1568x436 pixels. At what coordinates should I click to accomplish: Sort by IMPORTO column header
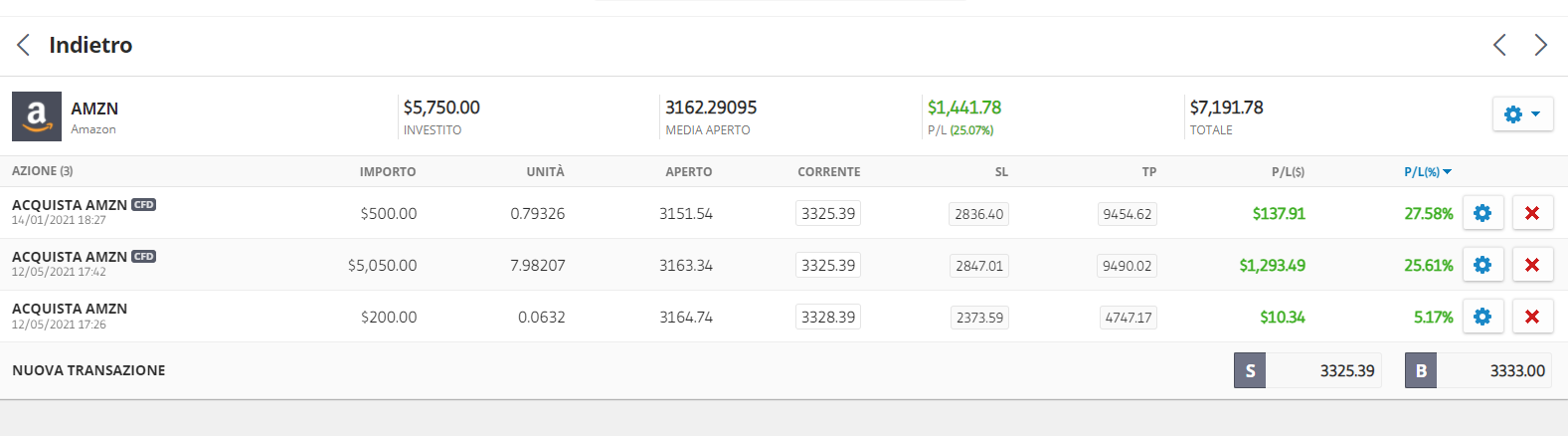click(388, 172)
